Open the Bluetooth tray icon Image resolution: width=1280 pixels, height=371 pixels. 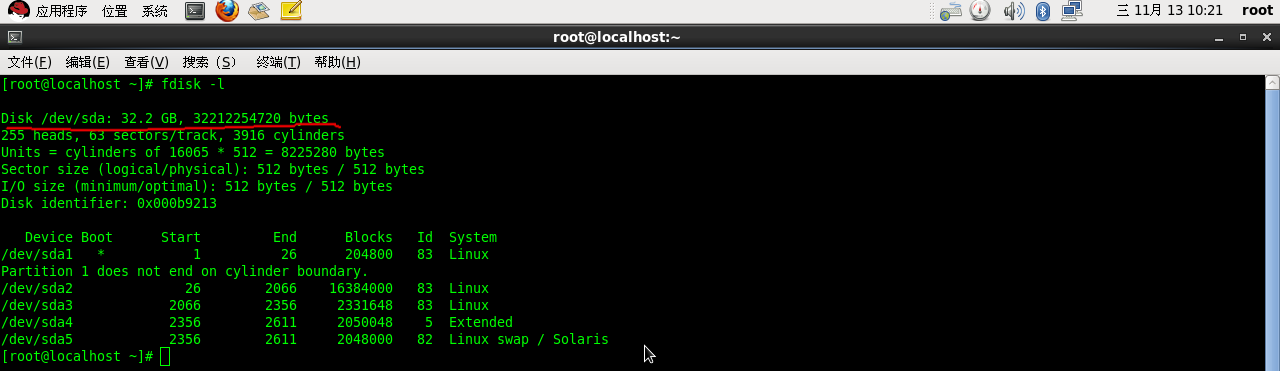click(1042, 11)
